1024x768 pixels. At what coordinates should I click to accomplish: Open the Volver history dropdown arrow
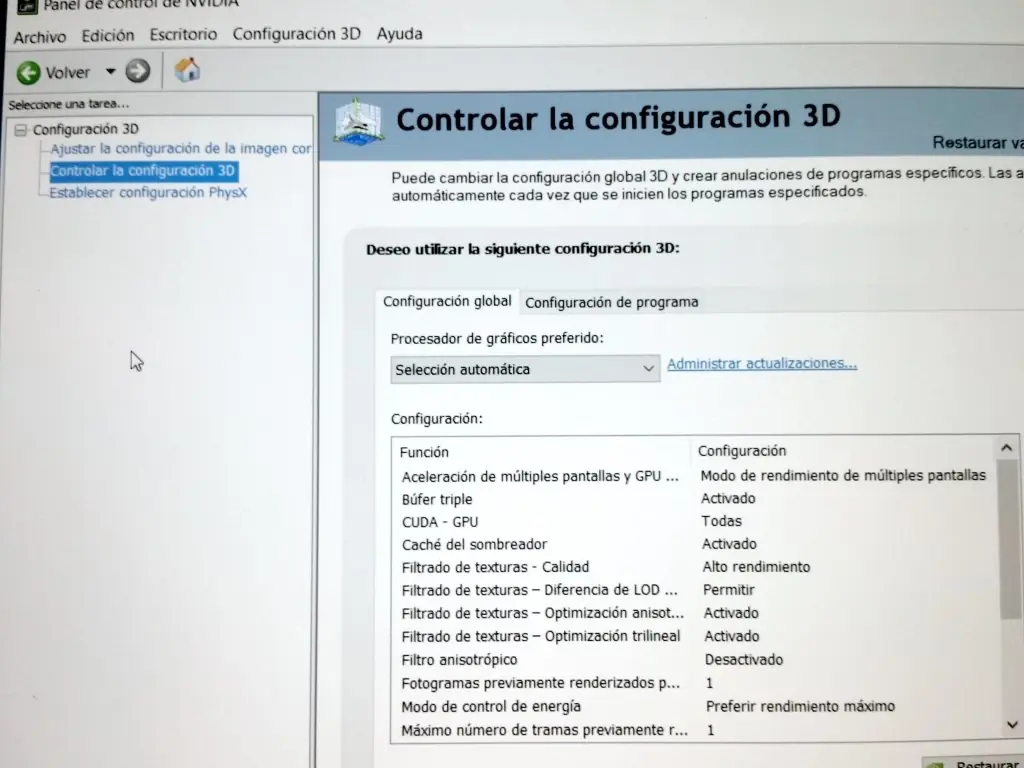[110, 71]
